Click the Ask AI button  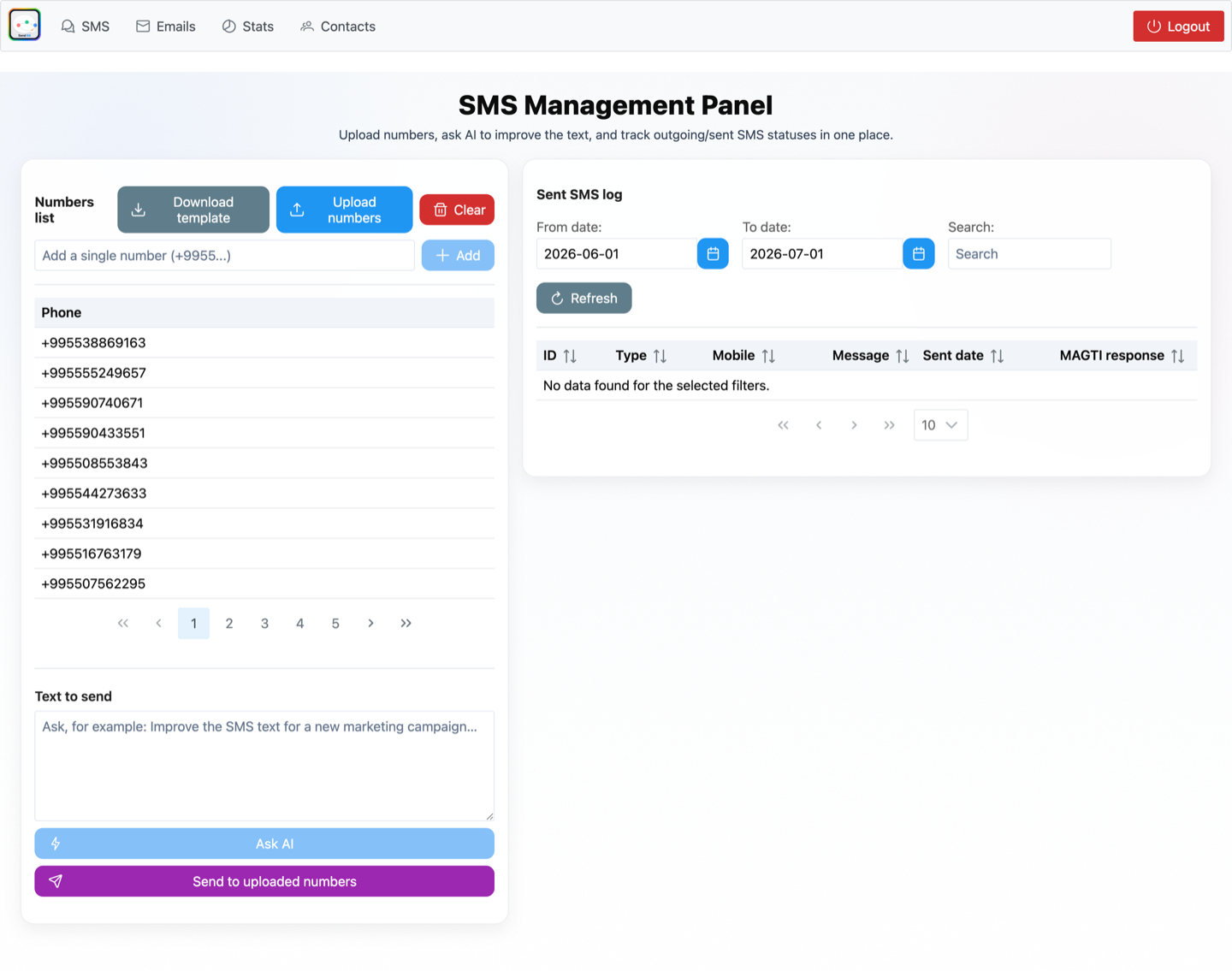click(264, 844)
